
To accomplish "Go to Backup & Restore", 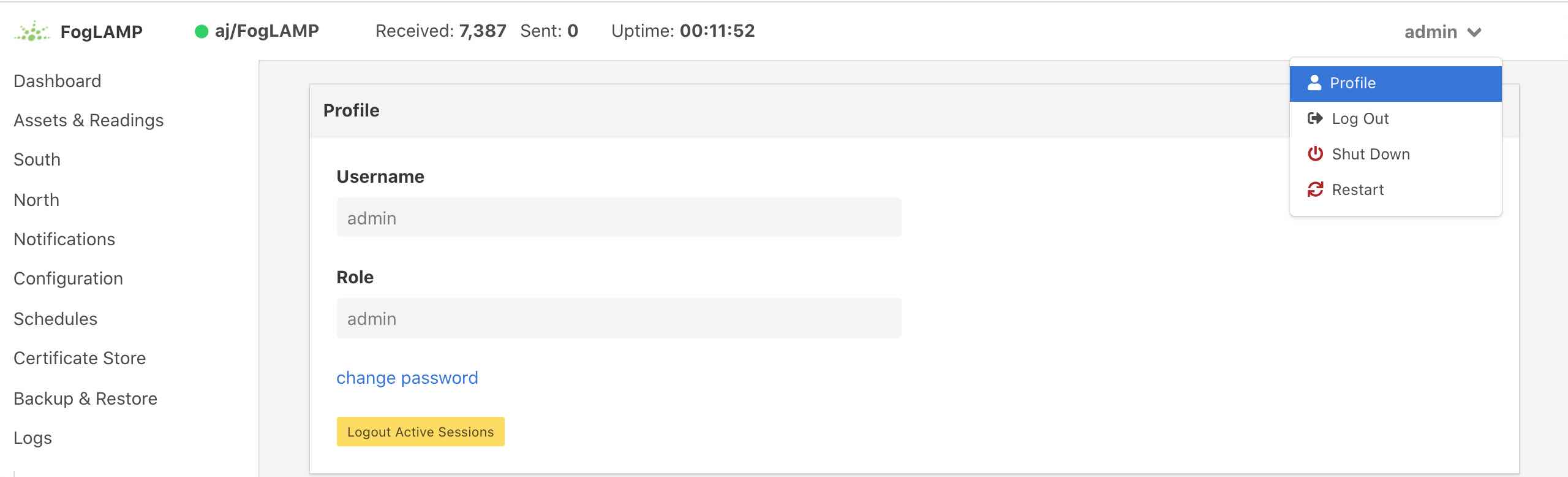I will coord(86,399).
